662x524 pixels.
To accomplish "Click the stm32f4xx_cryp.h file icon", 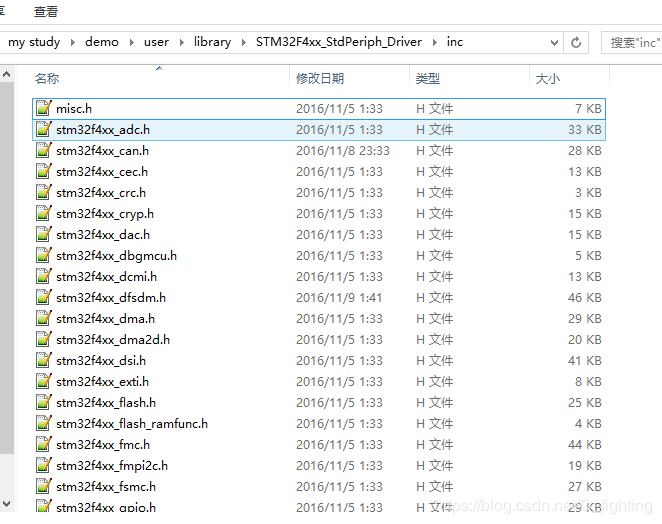I will point(43,214).
